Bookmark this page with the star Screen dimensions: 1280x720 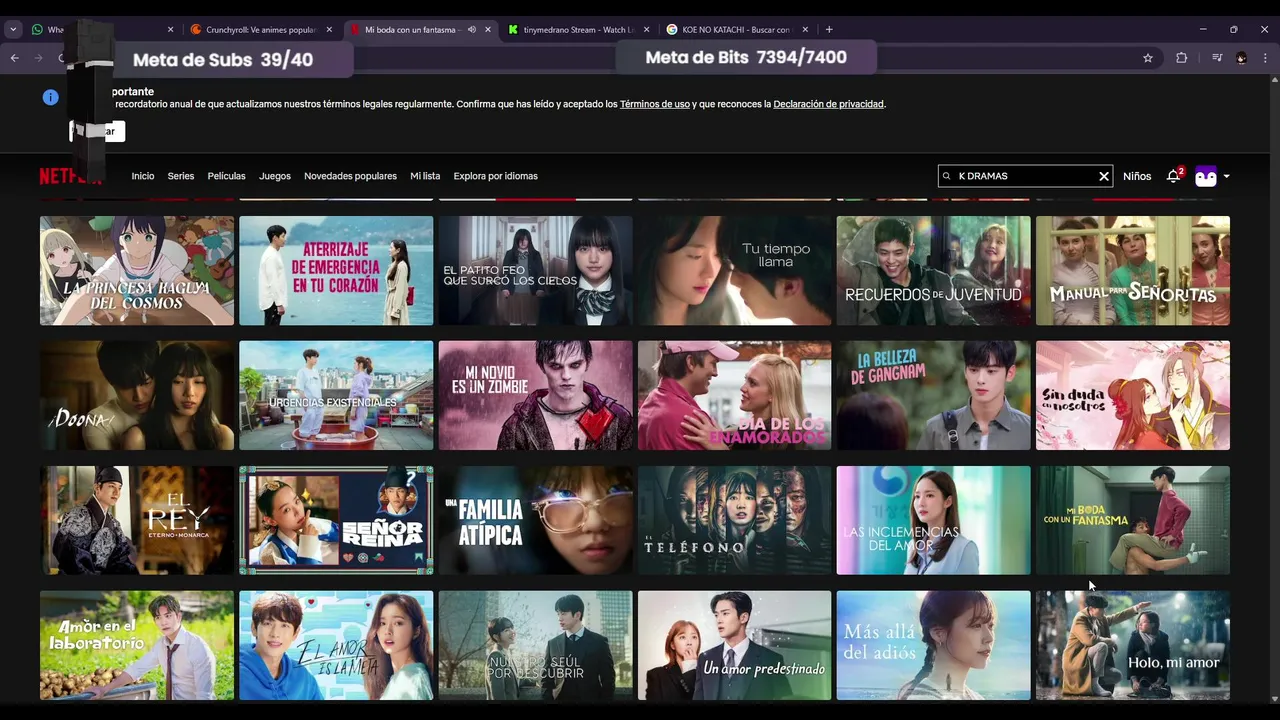1148,58
